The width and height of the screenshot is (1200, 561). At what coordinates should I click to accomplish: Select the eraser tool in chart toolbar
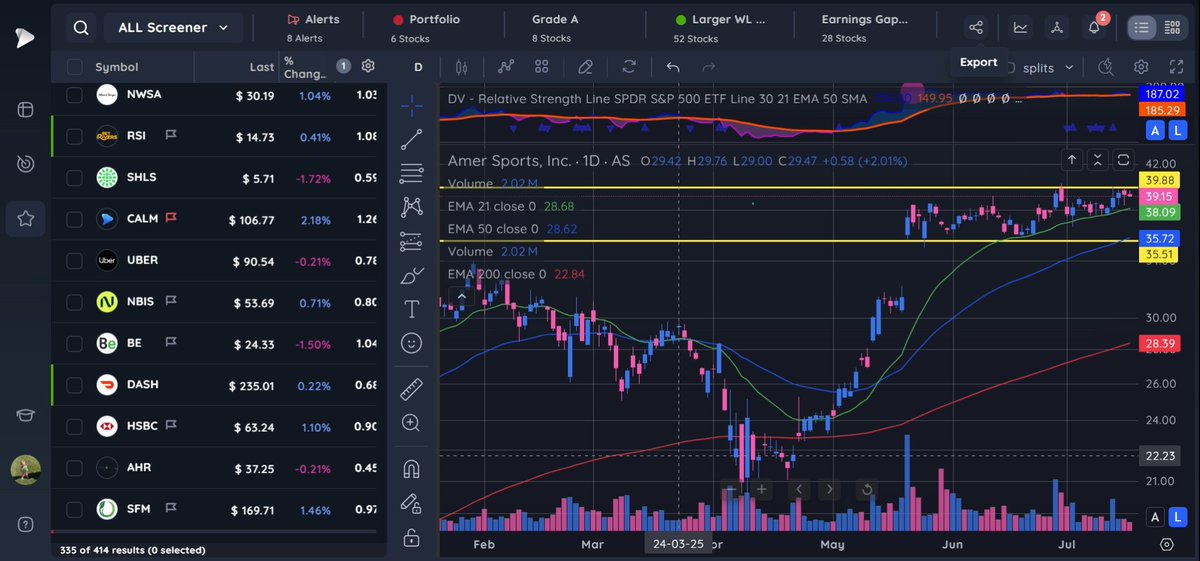(586, 67)
